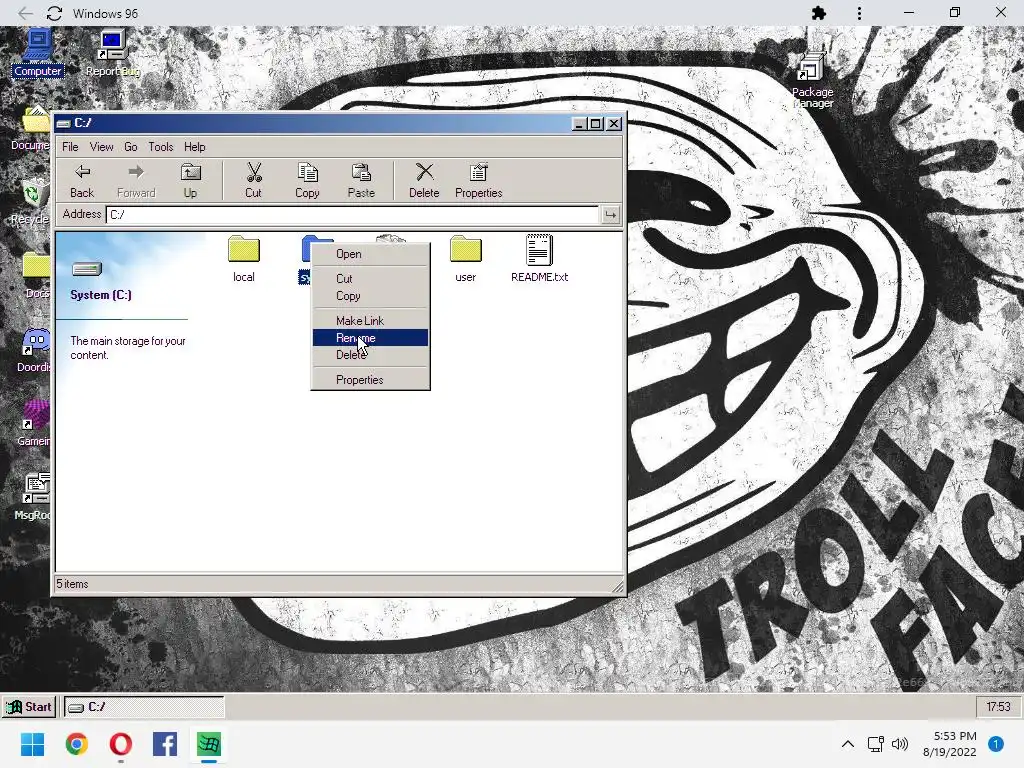This screenshot has width=1024, height=768.
Task: Click the Windows 96 Start button
Action: pos(29,707)
